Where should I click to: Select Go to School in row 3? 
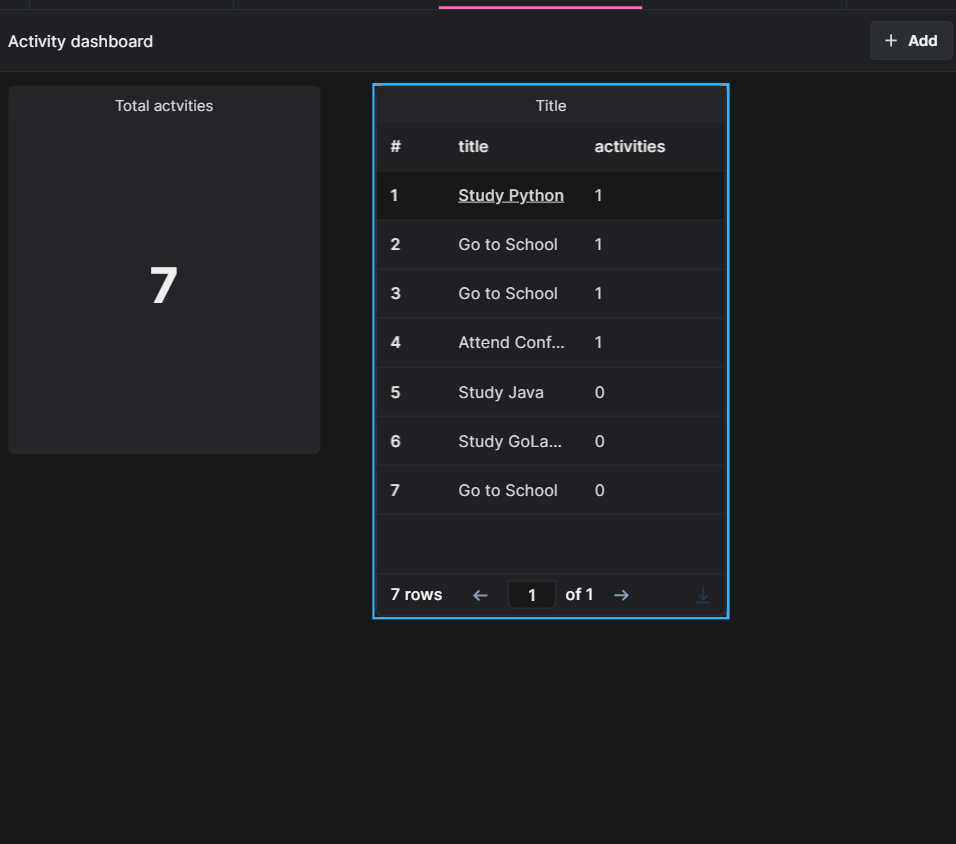coord(508,293)
